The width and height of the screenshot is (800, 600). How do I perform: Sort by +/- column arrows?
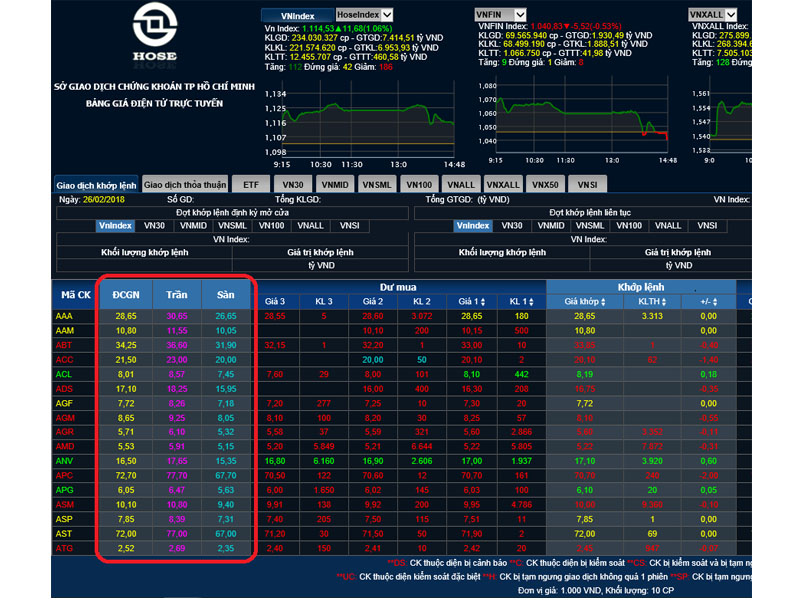click(715, 302)
